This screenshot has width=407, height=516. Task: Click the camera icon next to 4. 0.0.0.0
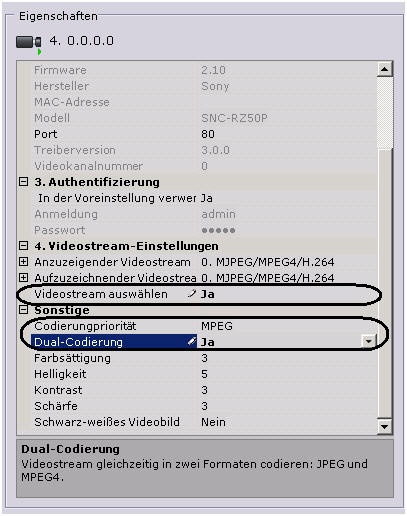click(x=29, y=43)
